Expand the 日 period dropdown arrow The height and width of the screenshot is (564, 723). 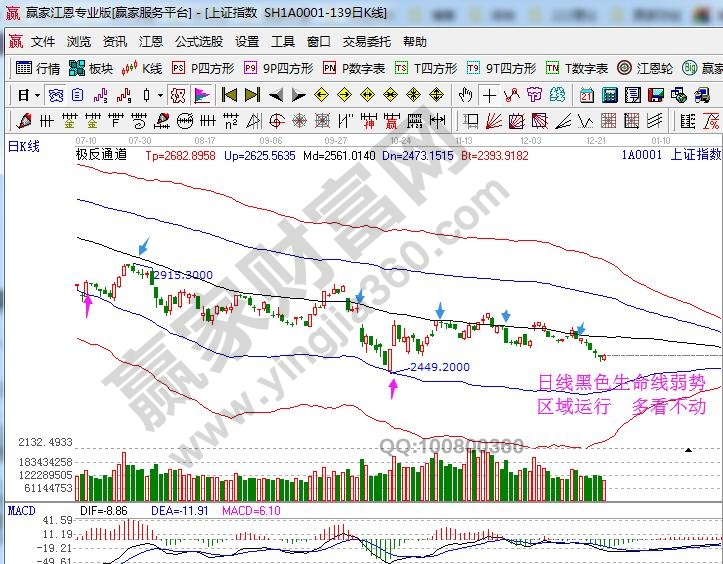[x=37, y=96]
